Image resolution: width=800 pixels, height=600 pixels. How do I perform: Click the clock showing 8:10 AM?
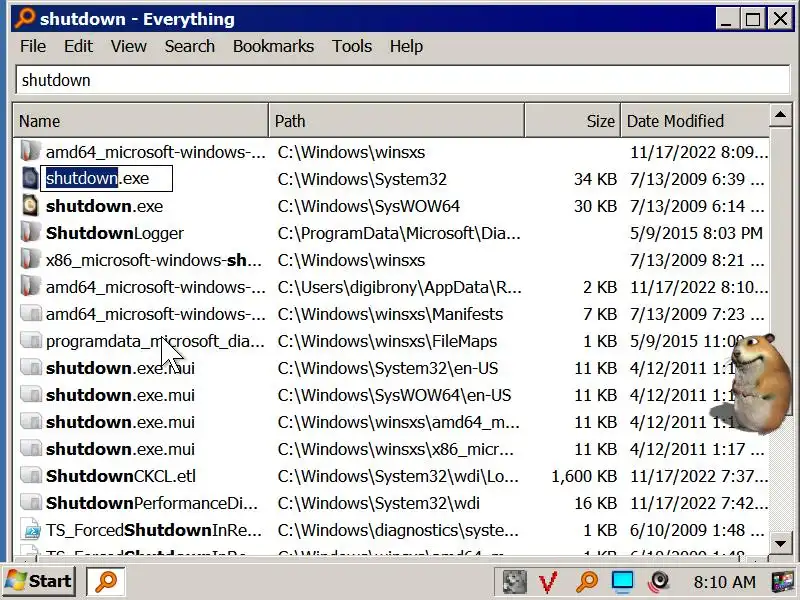tap(724, 582)
